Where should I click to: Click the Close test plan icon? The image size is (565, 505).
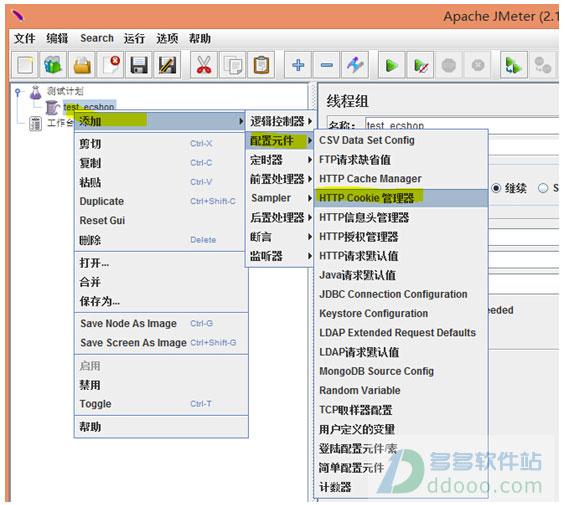click(111, 65)
